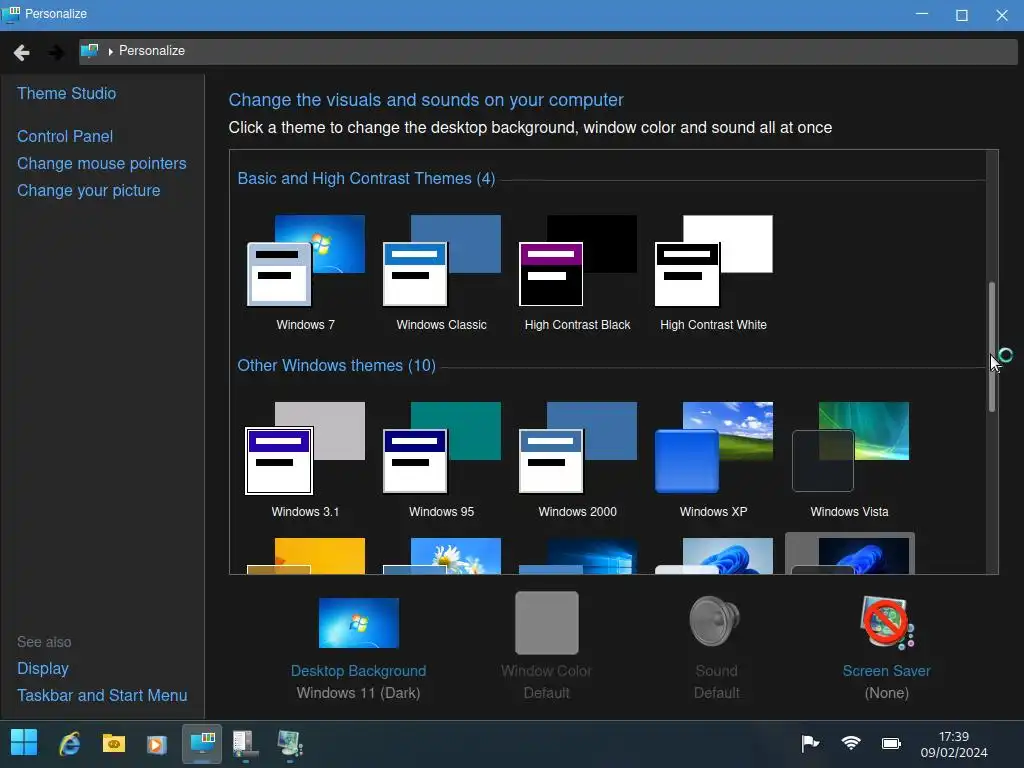Screen dimensions: 1024x768
Task: Open the Sound speaker icon
Action: coord(715,621)
